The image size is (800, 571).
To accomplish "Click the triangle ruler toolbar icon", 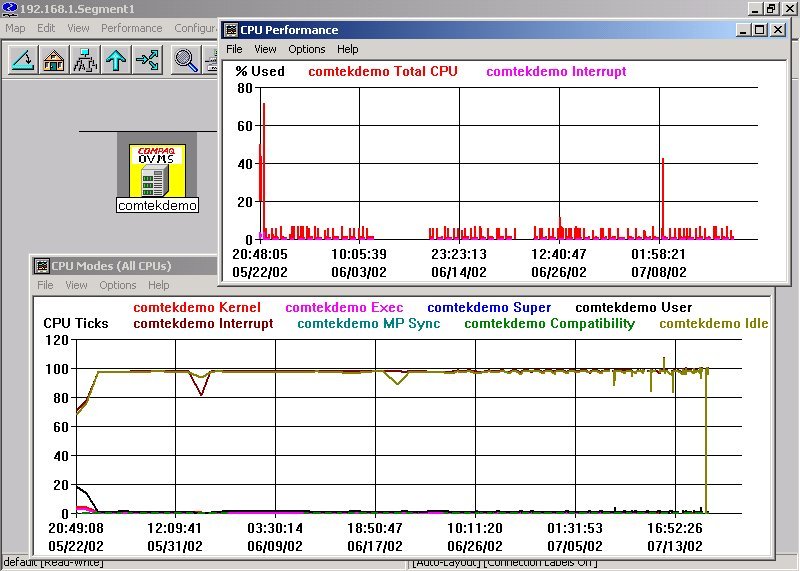I will [x=24, y=60].
